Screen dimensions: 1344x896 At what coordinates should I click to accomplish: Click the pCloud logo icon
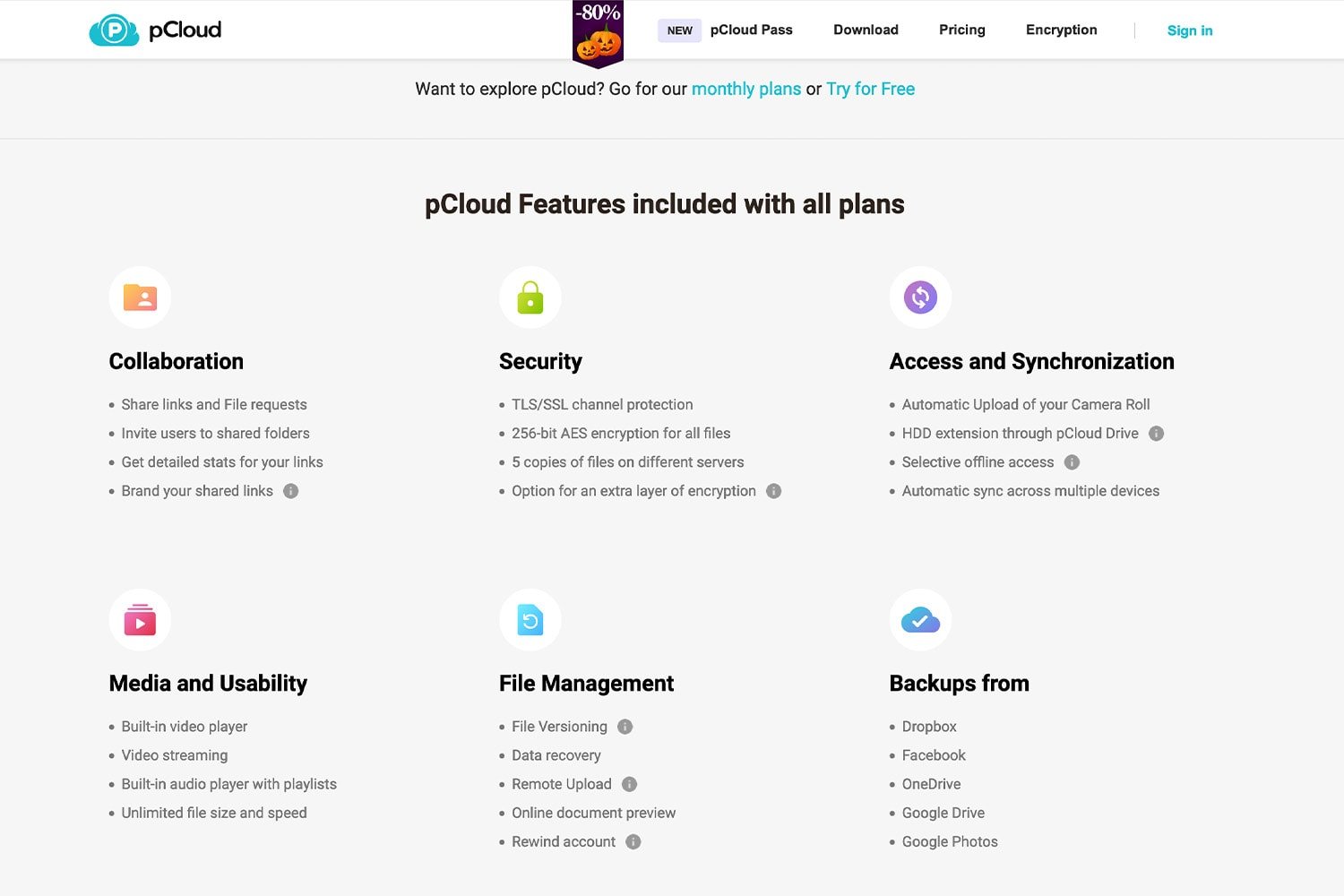pos(114,30)
